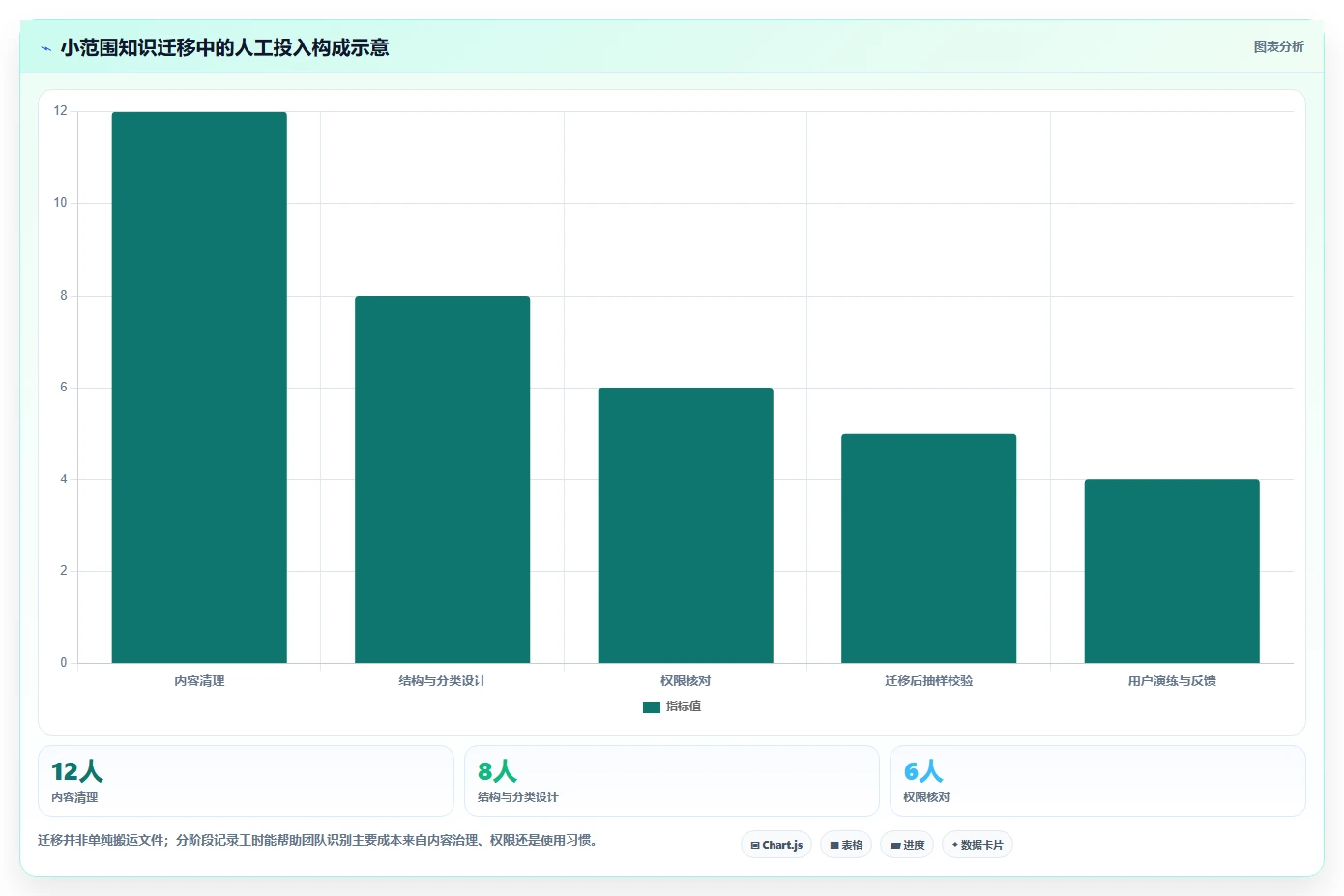Open the 6人 权限核对 data card
This screenshot has height=896, width=1344.
[1097, 781]
